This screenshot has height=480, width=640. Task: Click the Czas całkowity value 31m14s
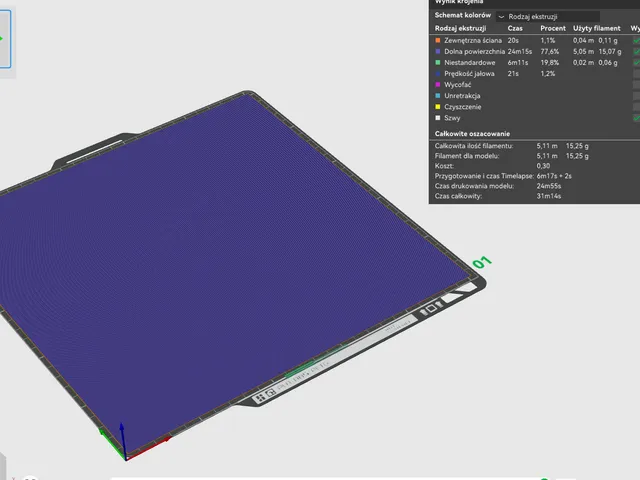pos(549,196)
